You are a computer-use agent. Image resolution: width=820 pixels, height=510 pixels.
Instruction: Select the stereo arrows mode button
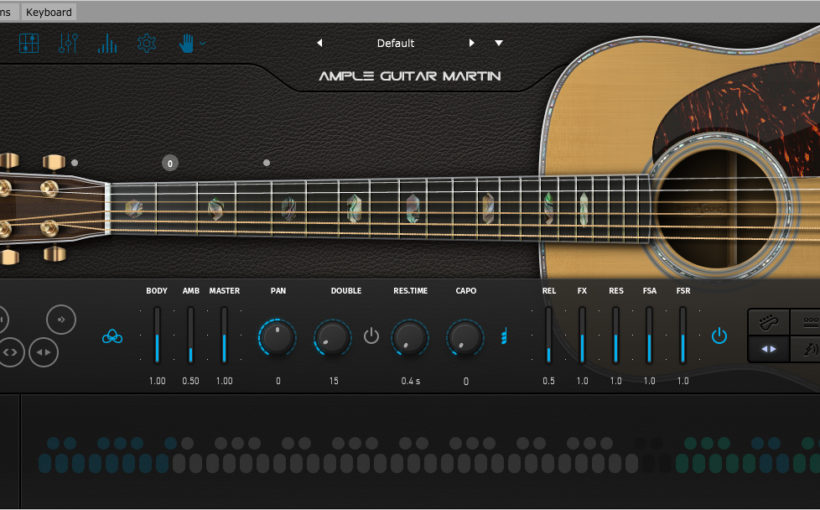click(768, 349)
